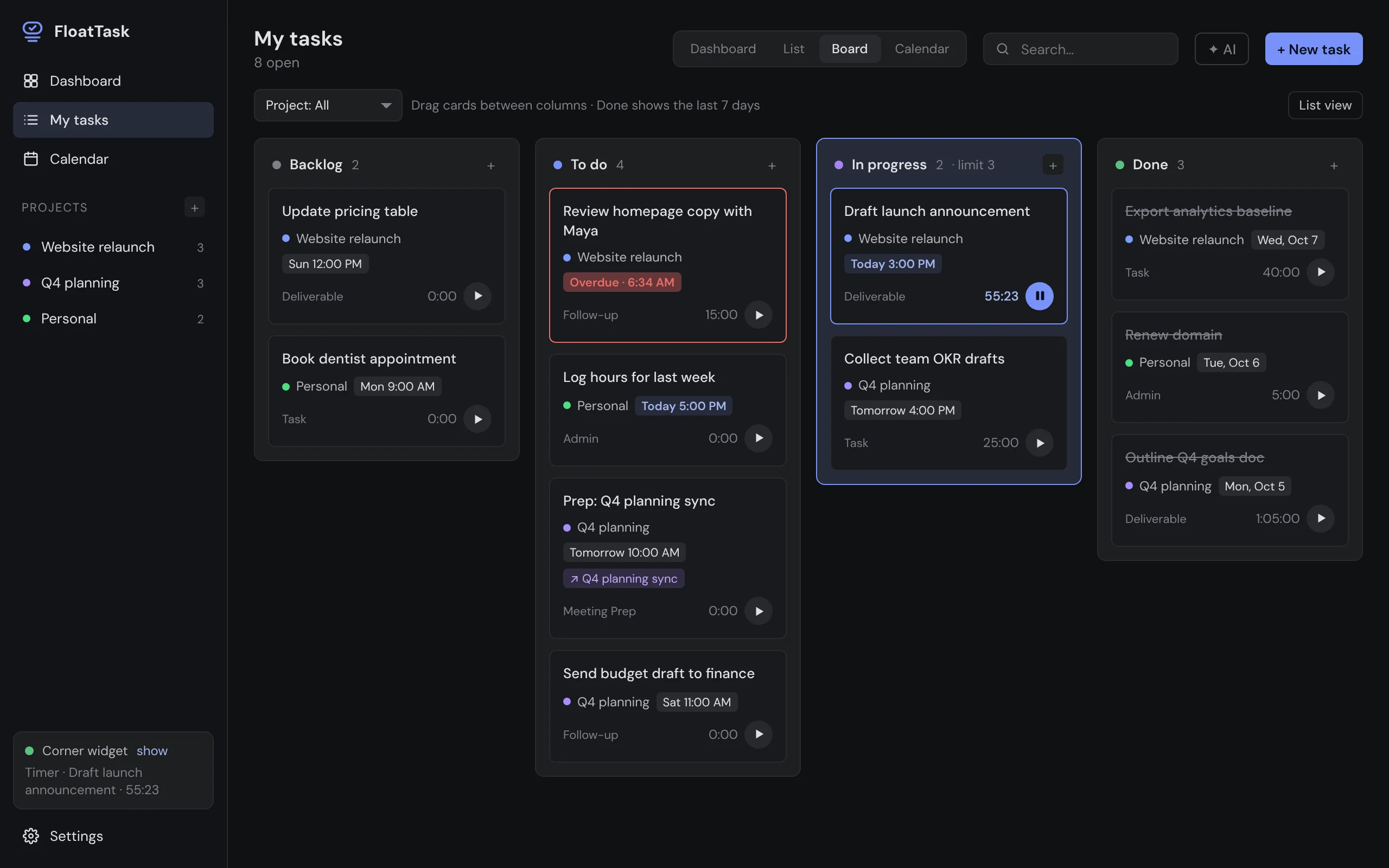
Task: Select the Board view tab
Action: click(850, 49)
